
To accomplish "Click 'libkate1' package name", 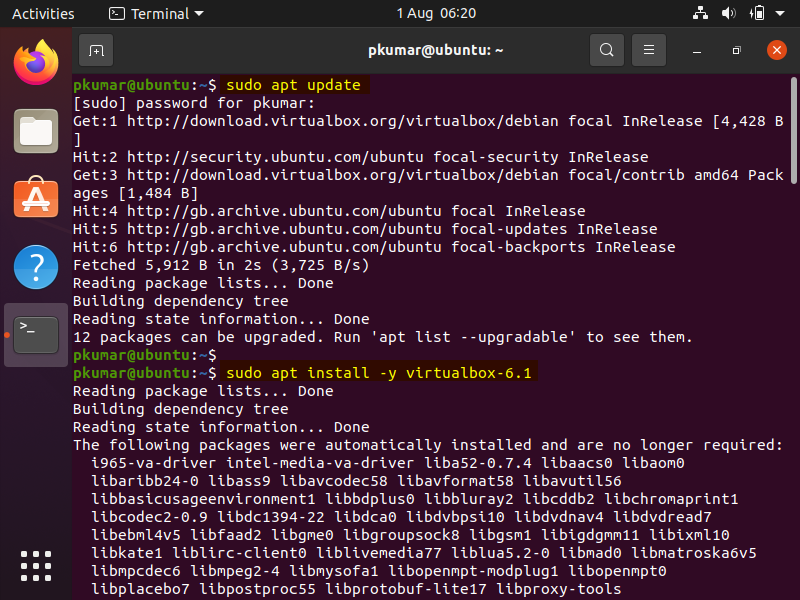I will click(127, 553).
